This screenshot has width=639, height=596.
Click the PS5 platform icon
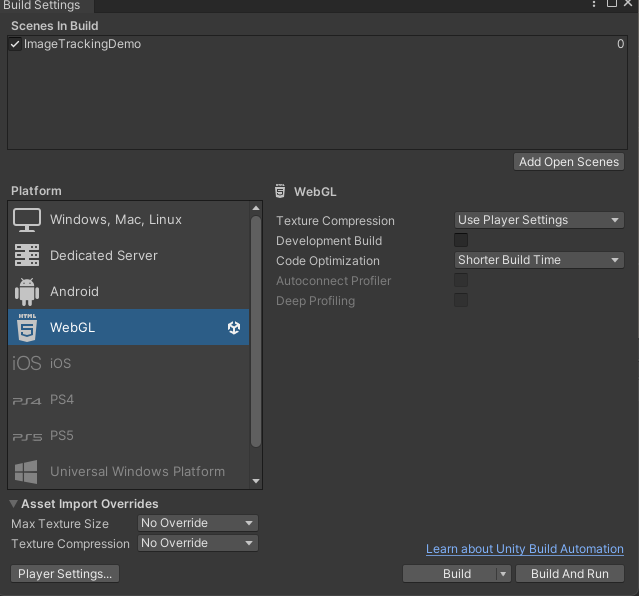(x=27, y=436)
